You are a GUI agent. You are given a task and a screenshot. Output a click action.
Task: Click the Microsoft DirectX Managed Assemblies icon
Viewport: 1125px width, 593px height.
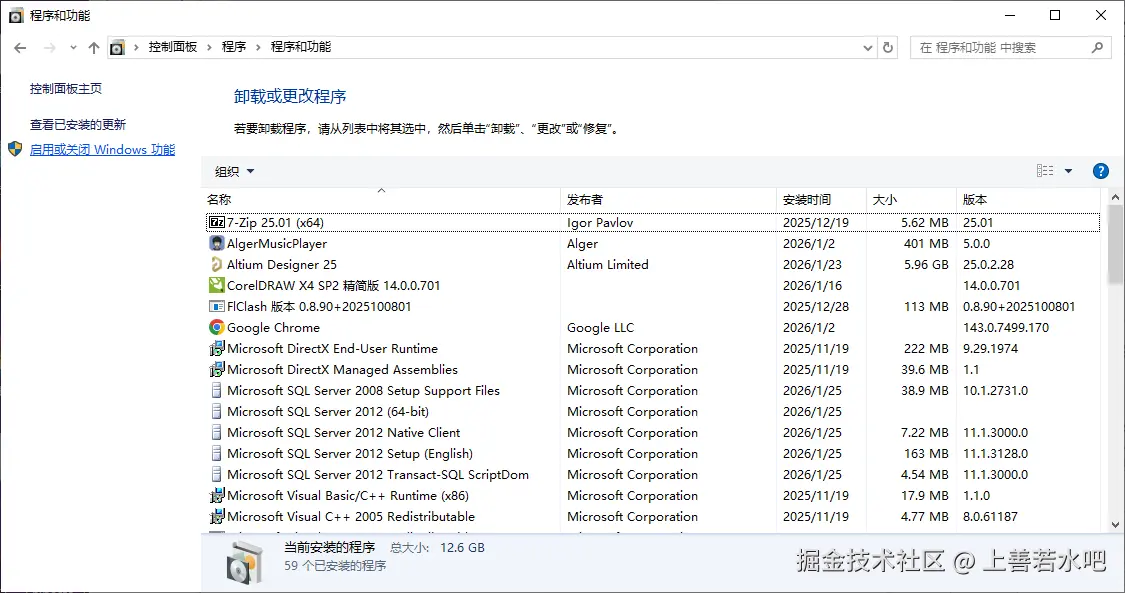point(217,369)
